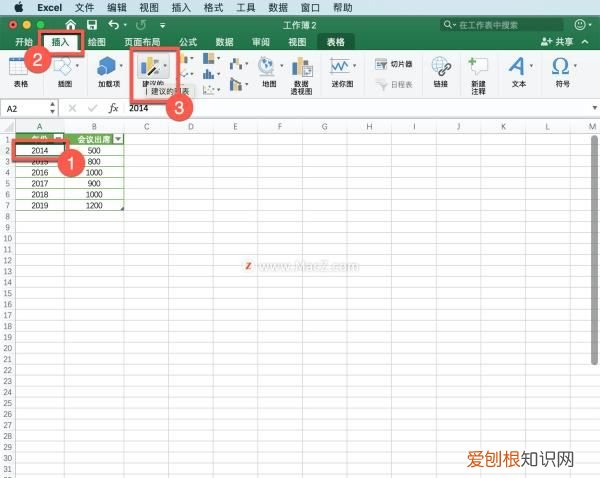The height and width of the screenshot is (478, 600).
Task: Switch to the 绘图 ribbon tab
Action: (96, 42)
